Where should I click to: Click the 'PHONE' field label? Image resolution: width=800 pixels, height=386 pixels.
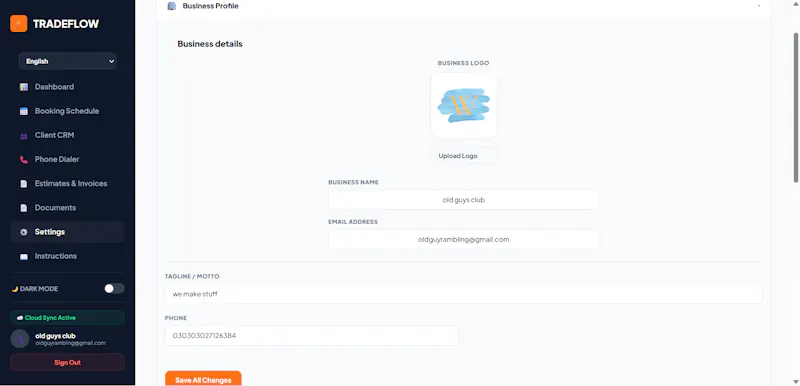pyautogui.click(x=176, y=318)
